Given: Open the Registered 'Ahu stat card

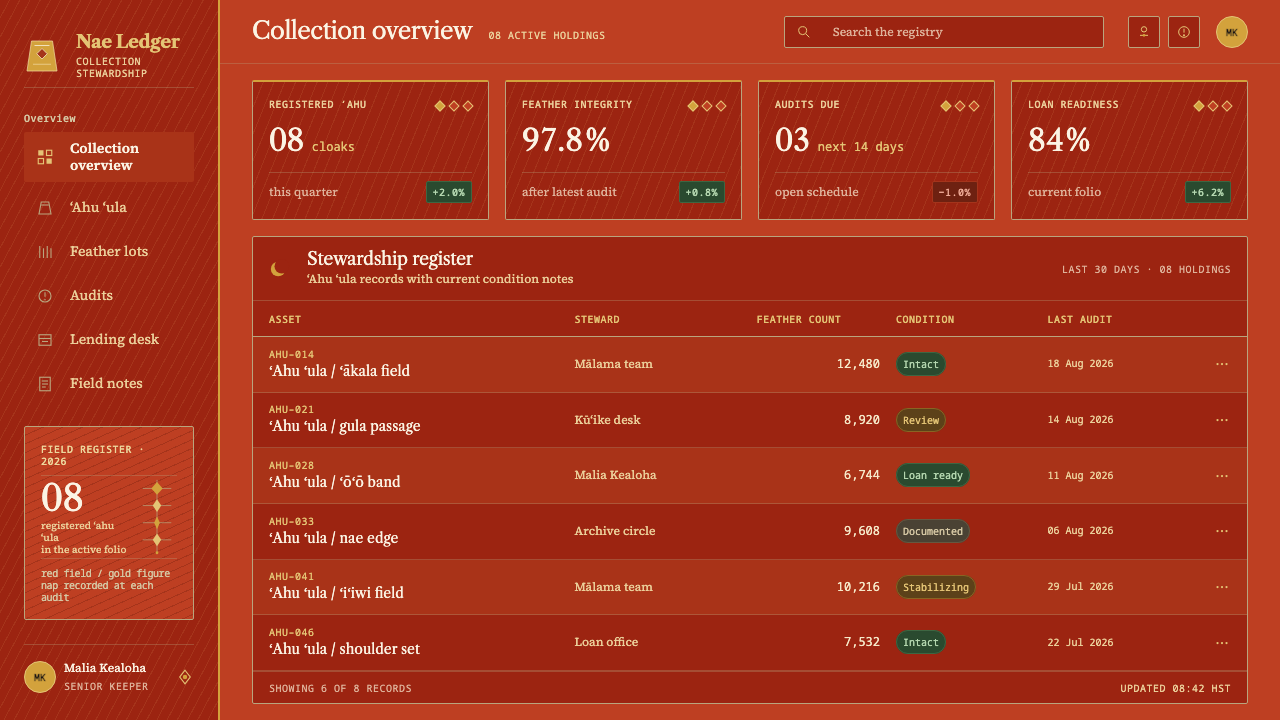Looking at the screenshot, I should point(370,150).
